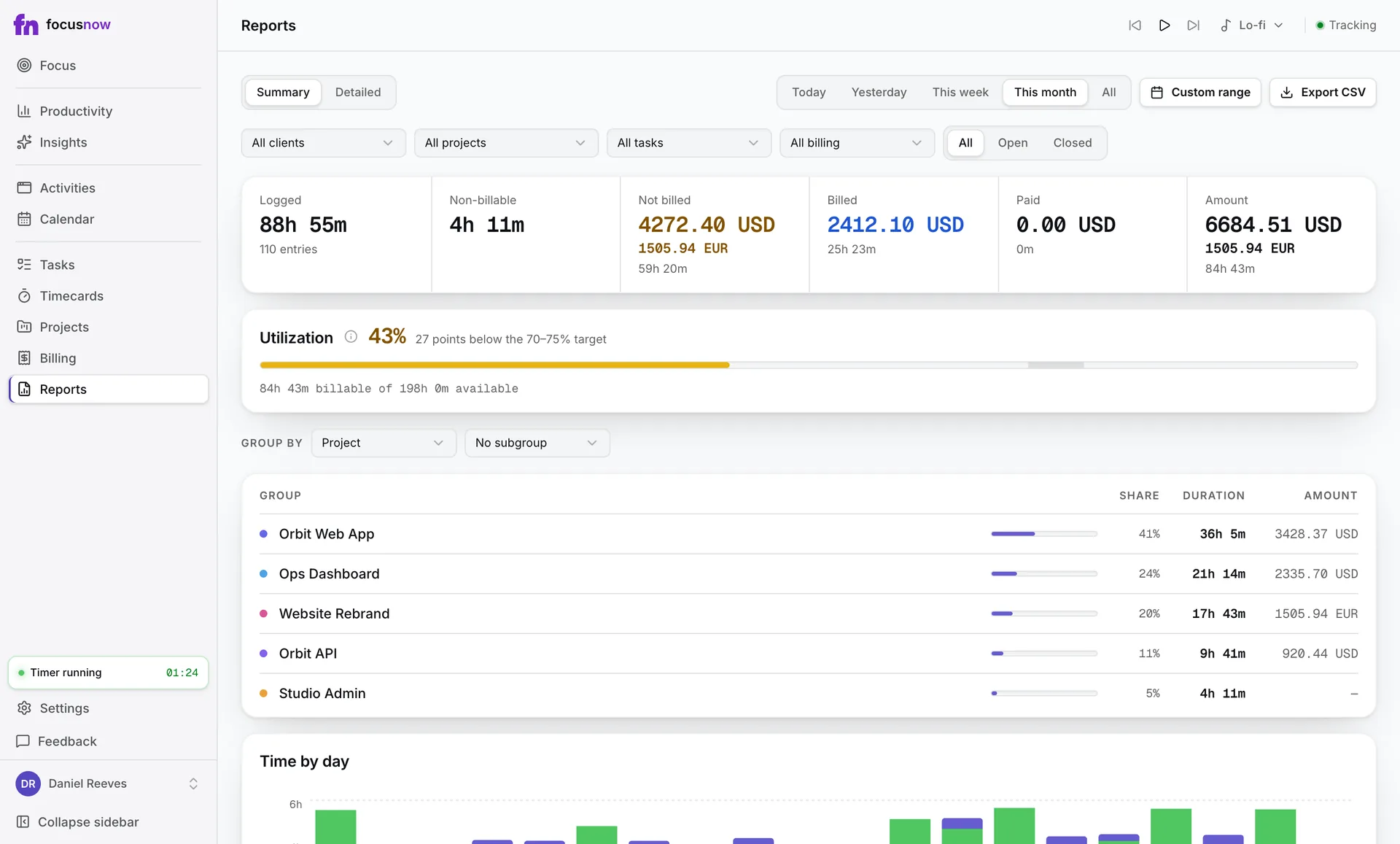
Task: Click the Collapse sidebar panel icon
Action: pos(23,822)
